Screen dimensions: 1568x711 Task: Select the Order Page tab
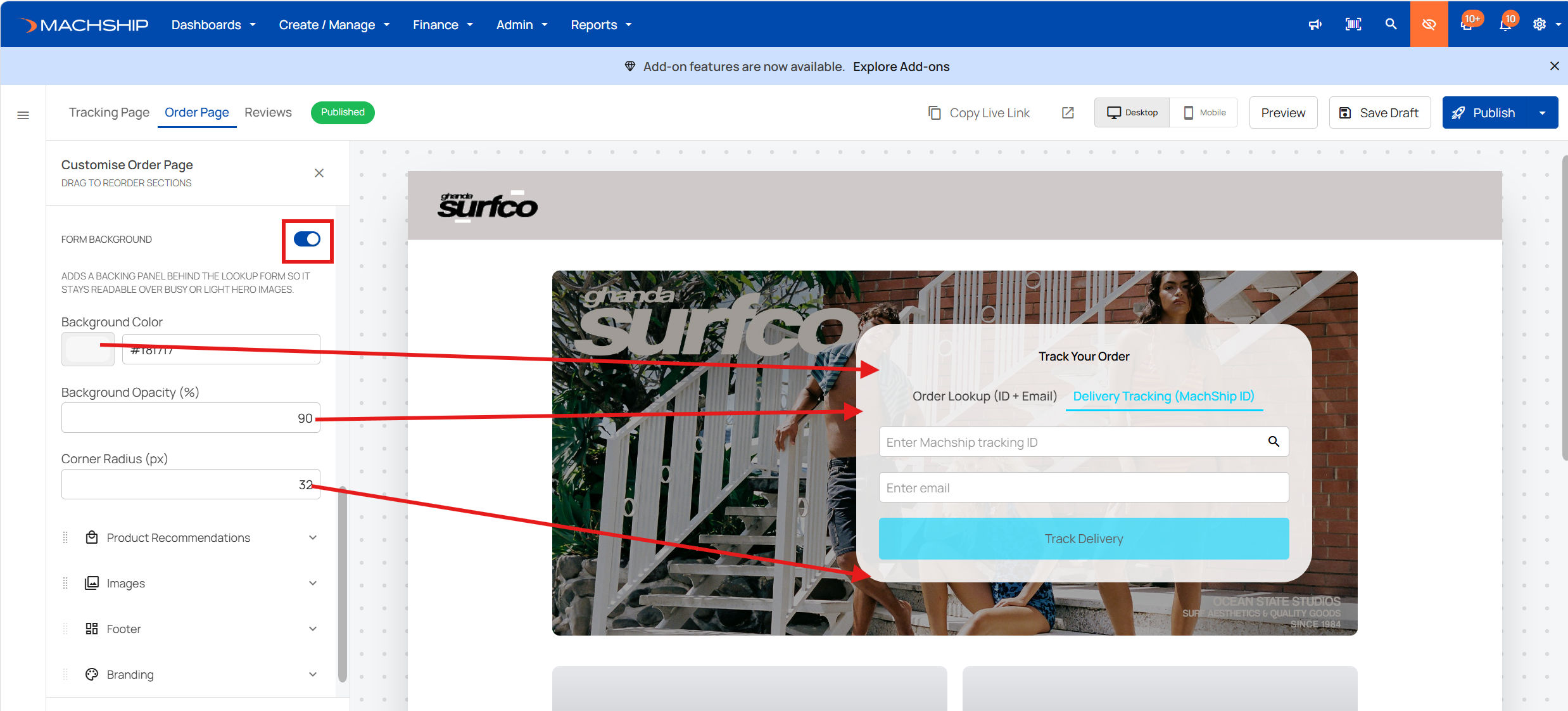[197, 112]
